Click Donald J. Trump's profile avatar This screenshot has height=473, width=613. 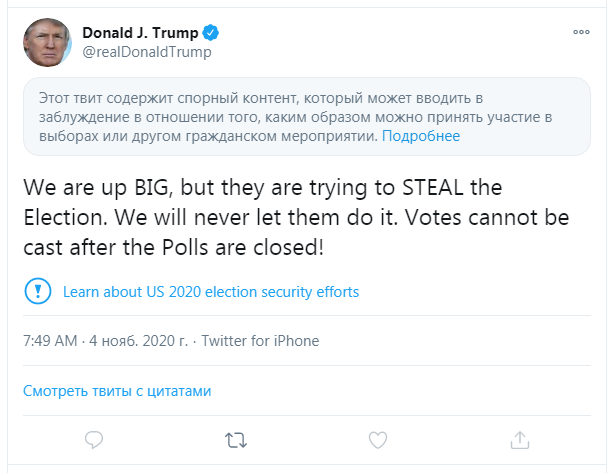click(x=47, y=43)
